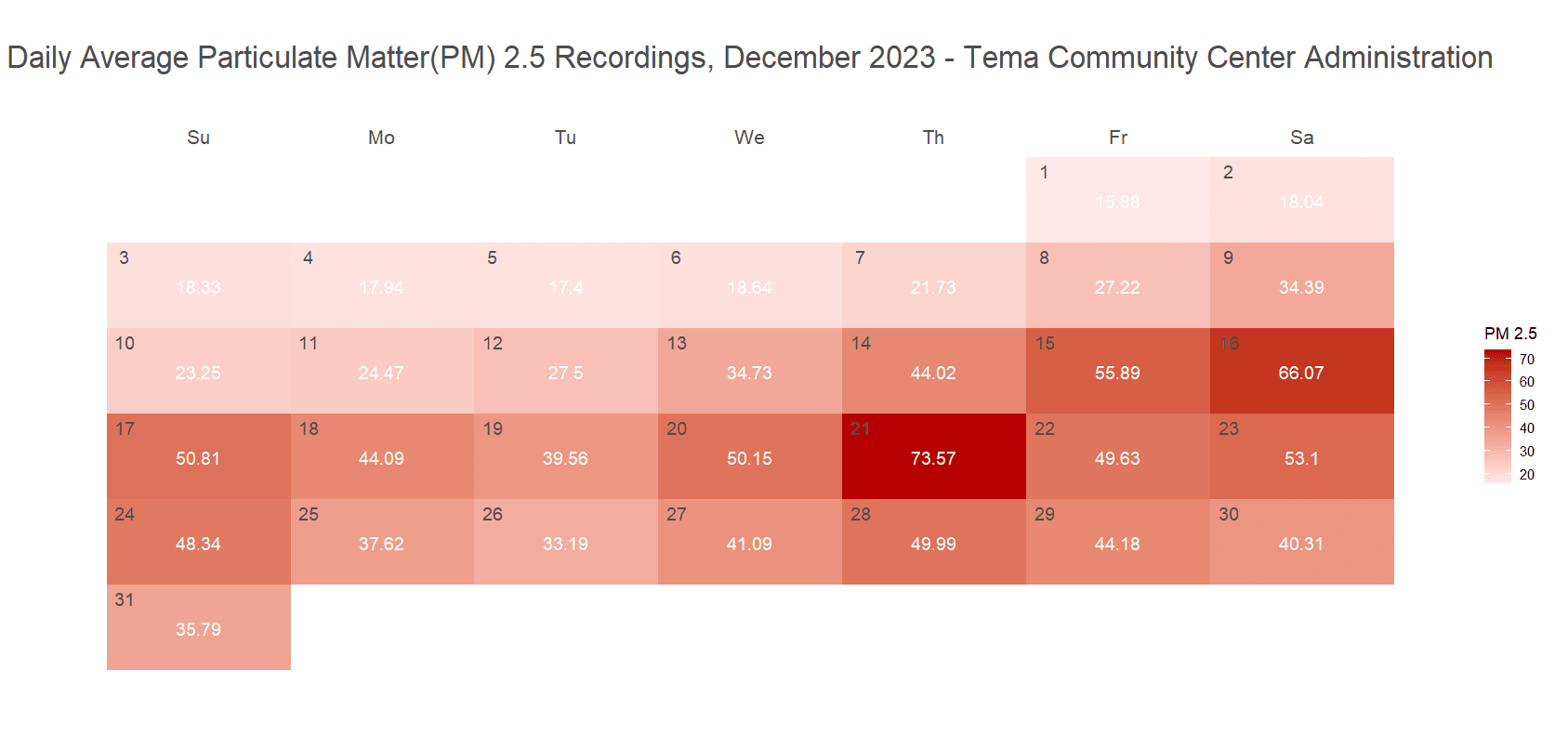Viewport: 1568px width, 750px height.
Task: Click the December 25 cell showing 37.62
Action: point(381,542)
